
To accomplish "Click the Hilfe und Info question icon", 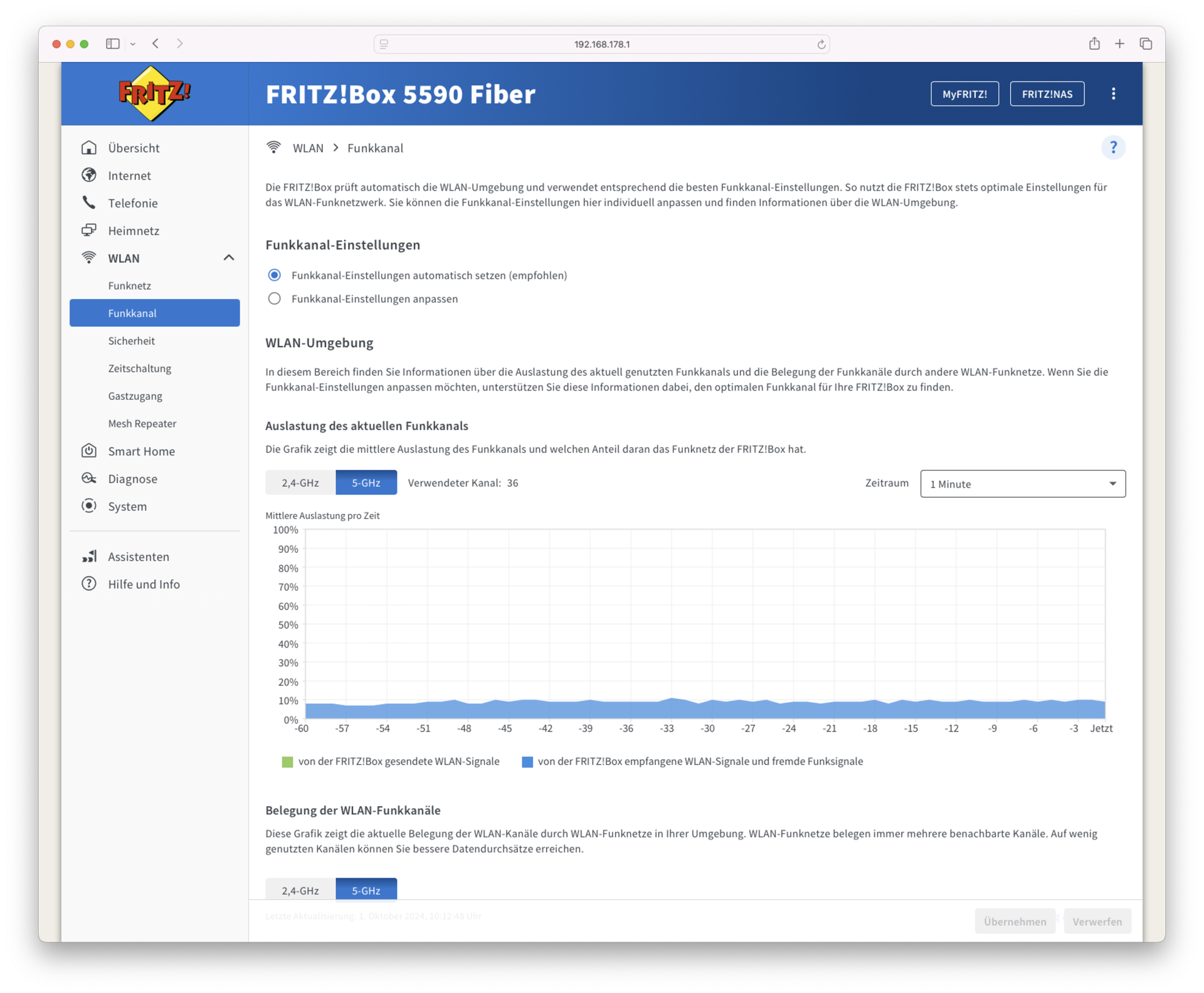I will pyautogui.click(x=89, y=584).
